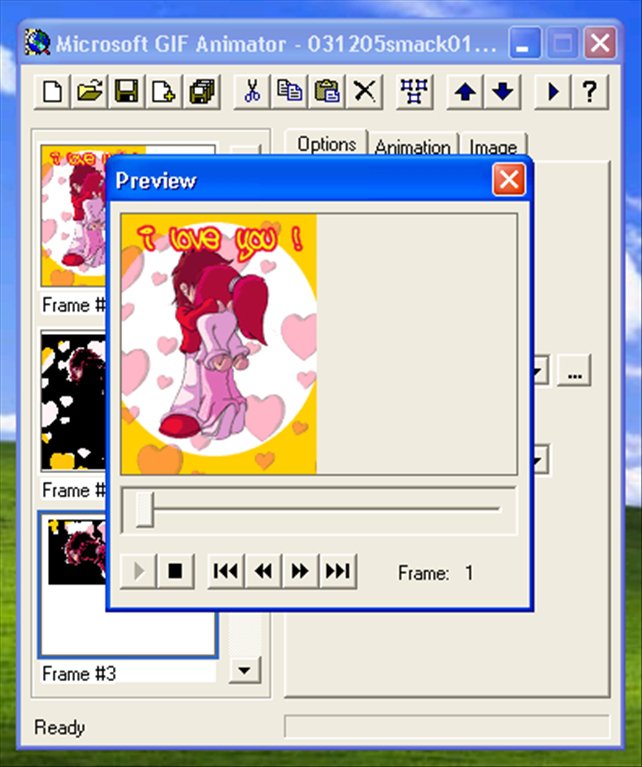Click the Preview frame slider thumb
The image size is (642, 767).
pos(145,509)
